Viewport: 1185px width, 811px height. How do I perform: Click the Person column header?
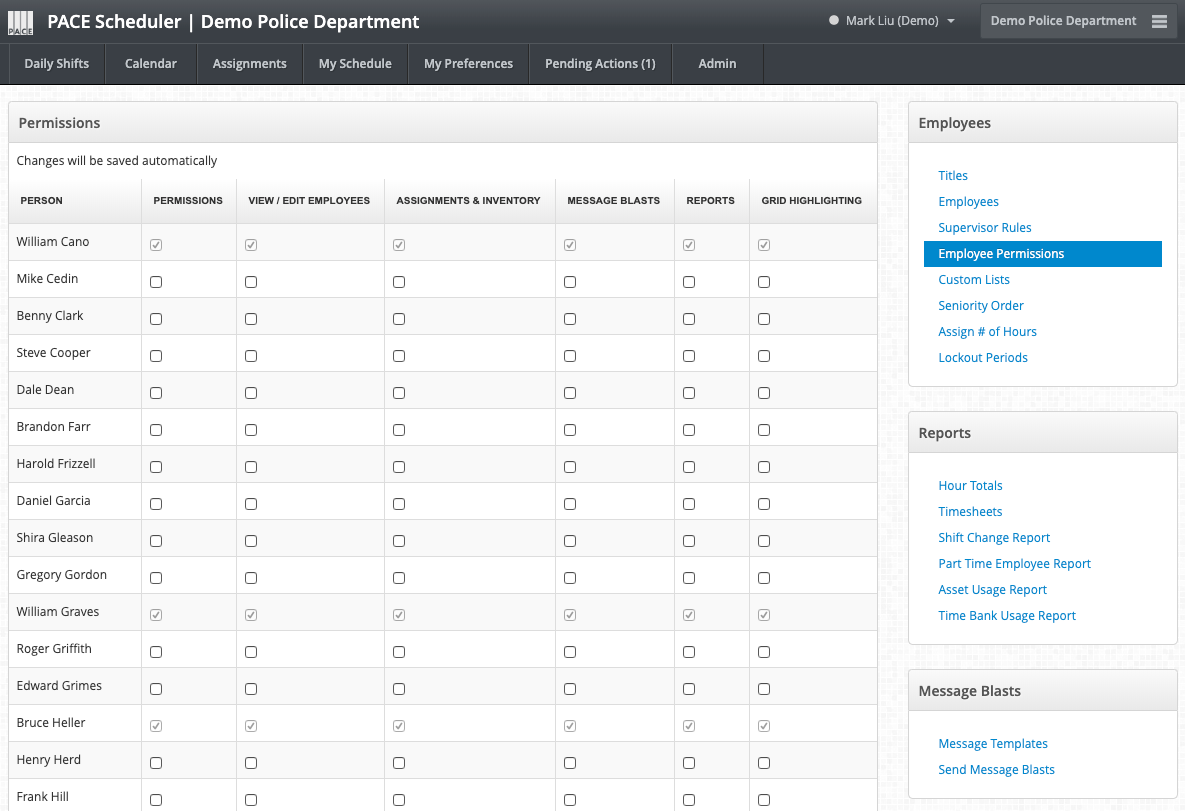pos(42,201)
